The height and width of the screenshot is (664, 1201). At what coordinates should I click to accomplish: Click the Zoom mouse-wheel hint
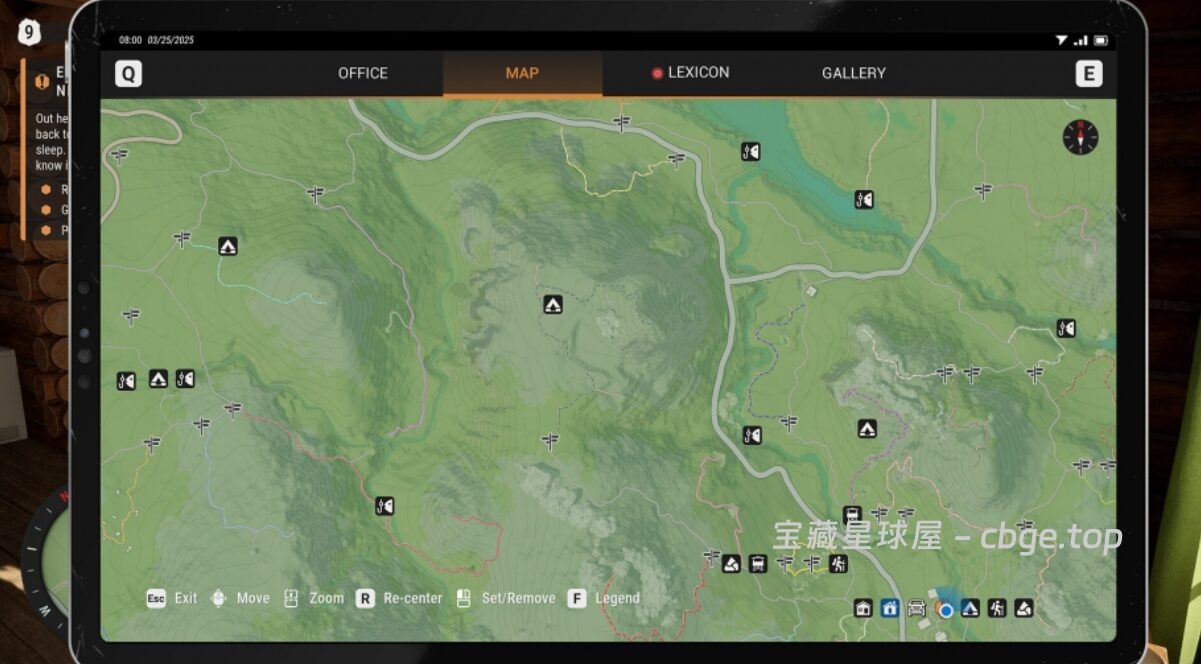coord(314,598)
